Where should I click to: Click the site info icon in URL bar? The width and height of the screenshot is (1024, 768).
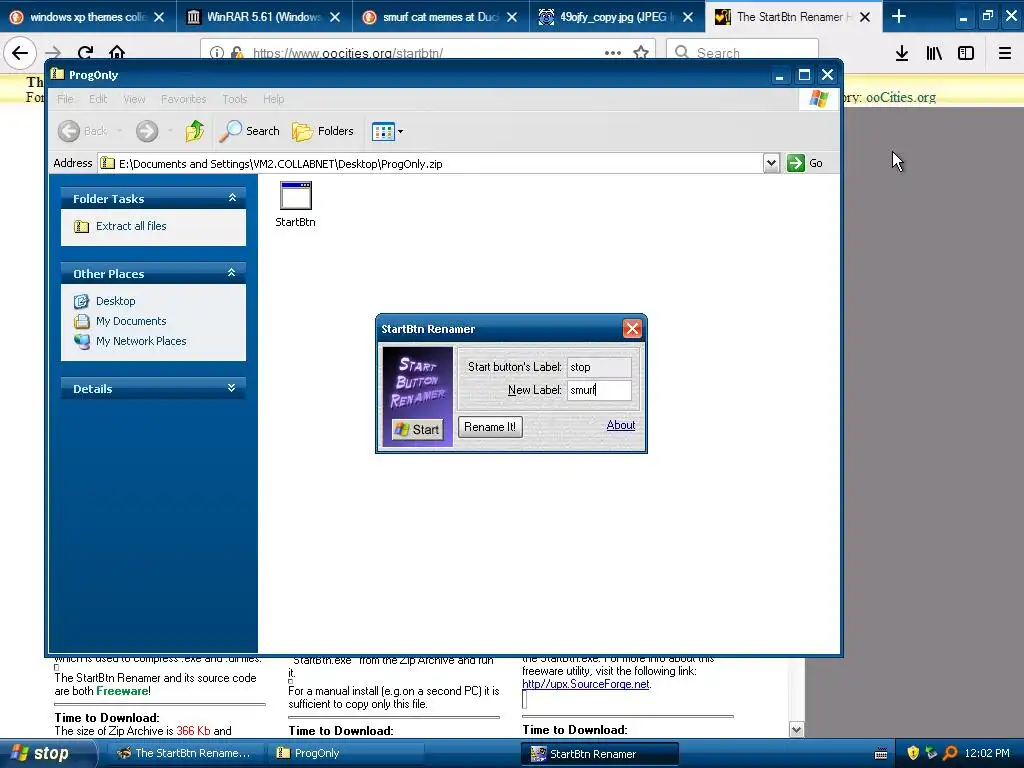217,53
